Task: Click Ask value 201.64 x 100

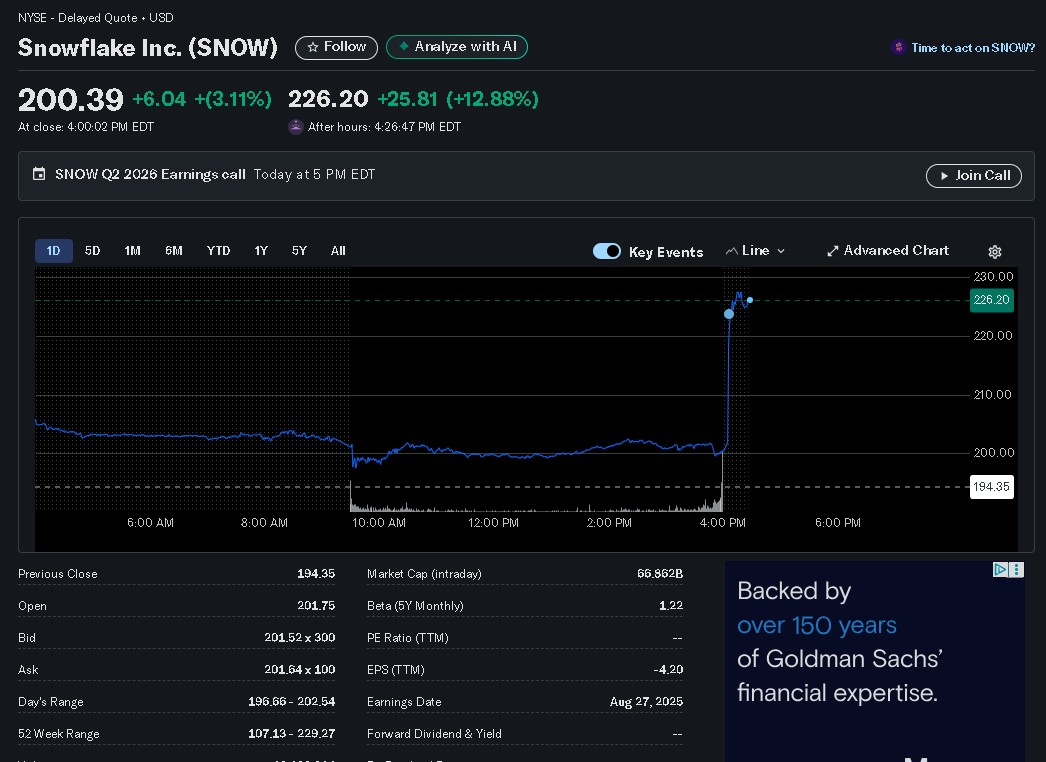Action: tap(300, 670)
